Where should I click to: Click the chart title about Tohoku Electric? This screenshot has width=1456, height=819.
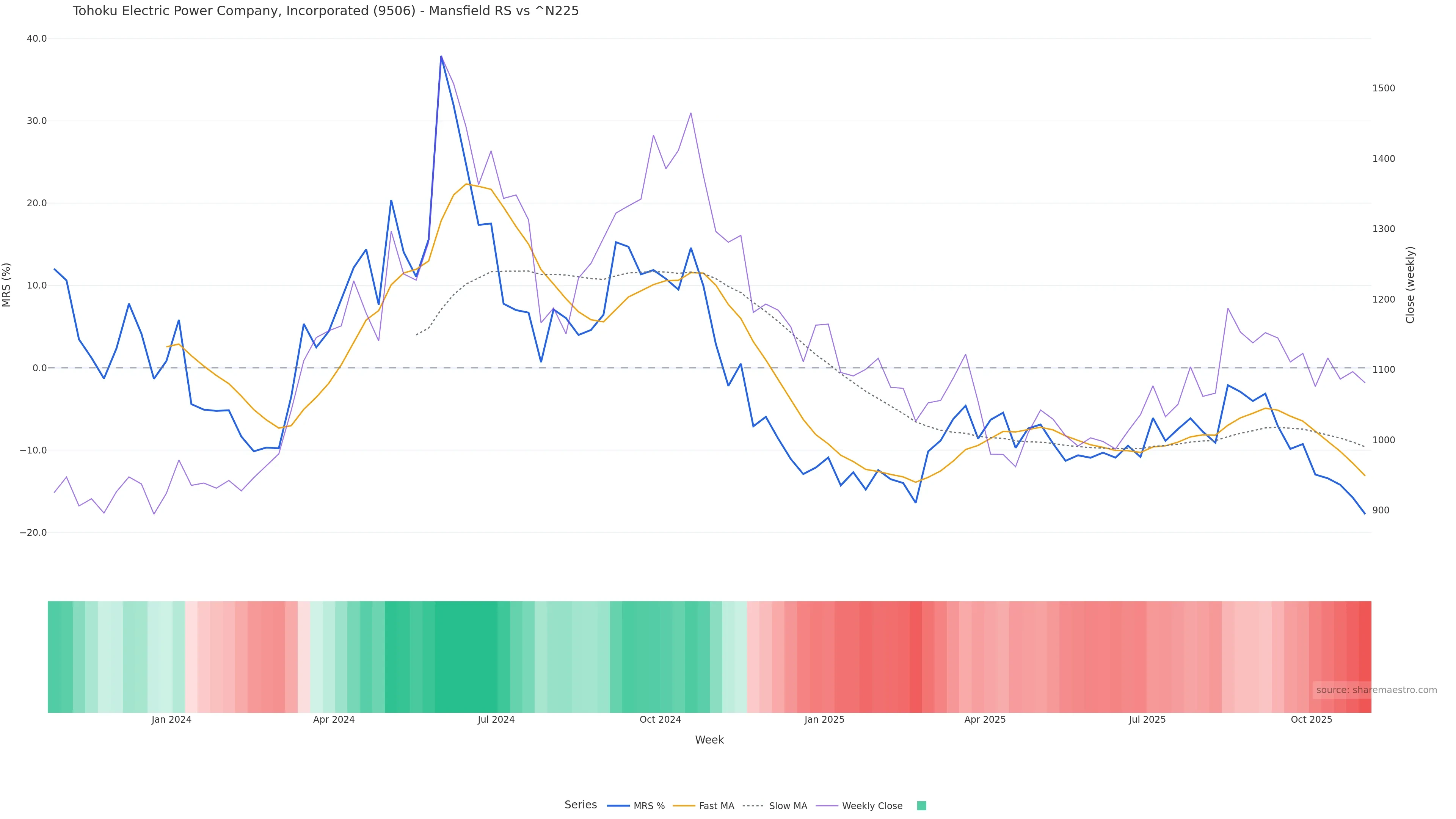click(326, 11)
